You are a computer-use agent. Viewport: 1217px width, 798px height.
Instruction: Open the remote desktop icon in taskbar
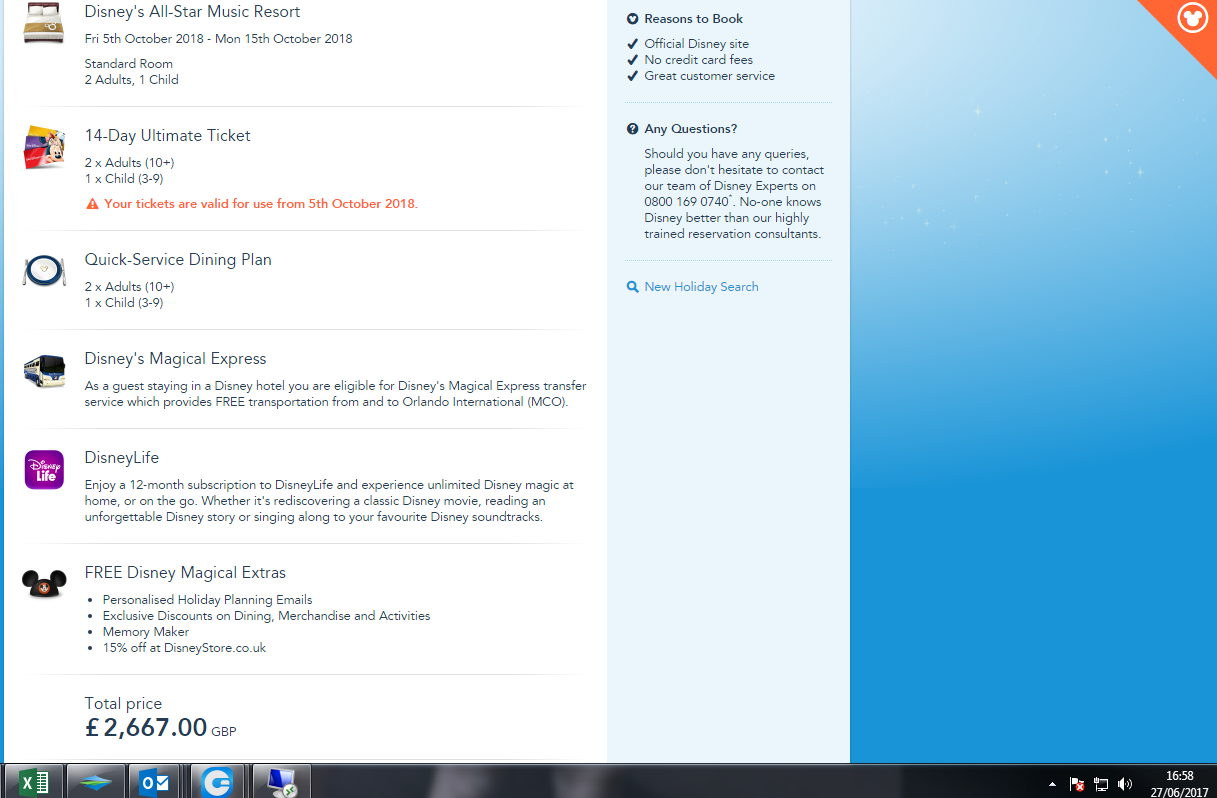[x=280, y=782]
